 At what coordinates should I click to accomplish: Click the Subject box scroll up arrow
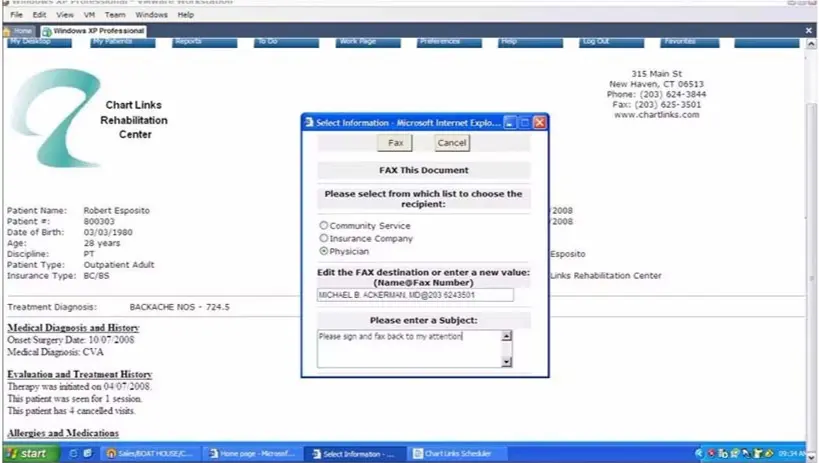point(506,336)
